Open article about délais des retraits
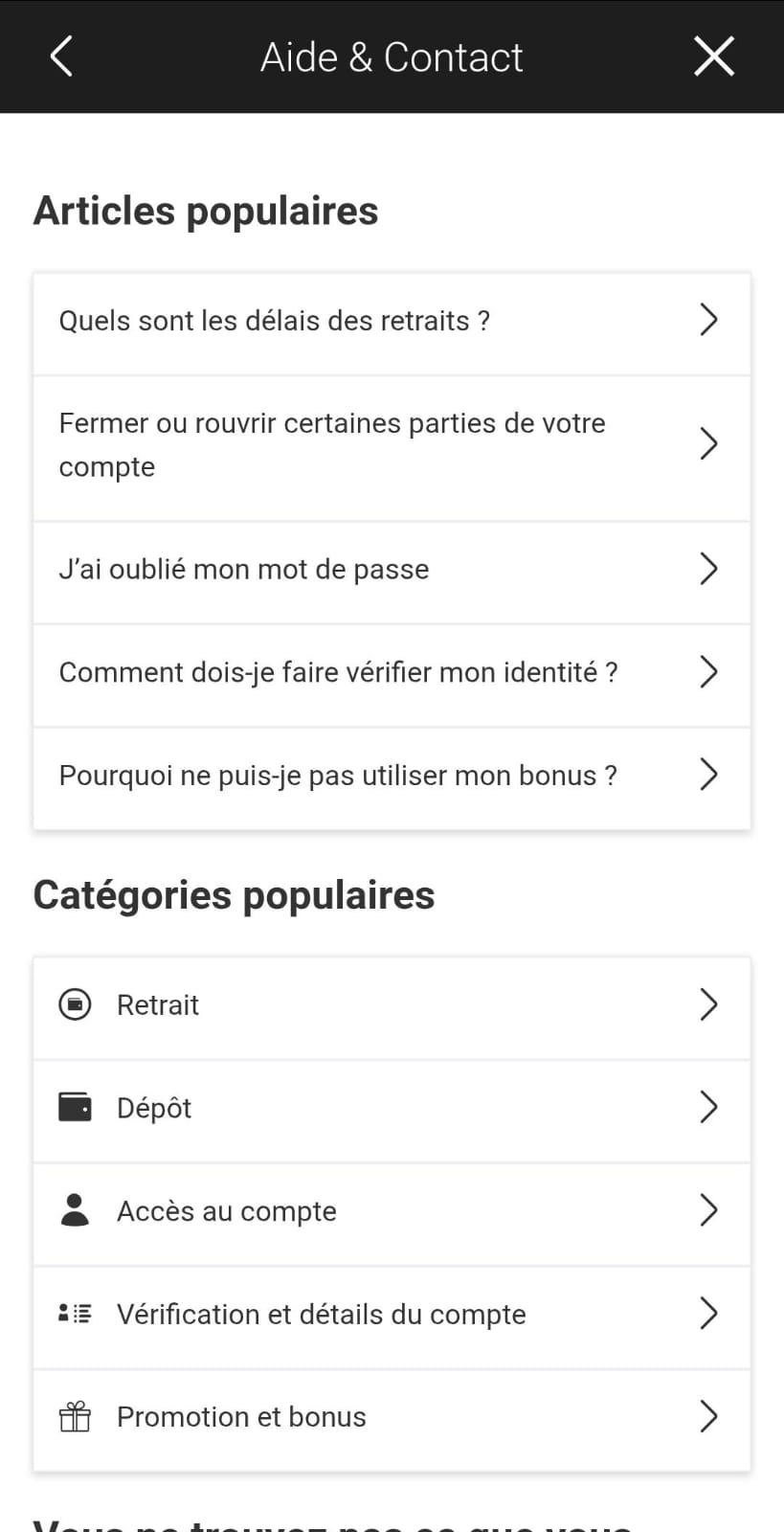Screen dimensions: 784x1532 click(392, 321)
